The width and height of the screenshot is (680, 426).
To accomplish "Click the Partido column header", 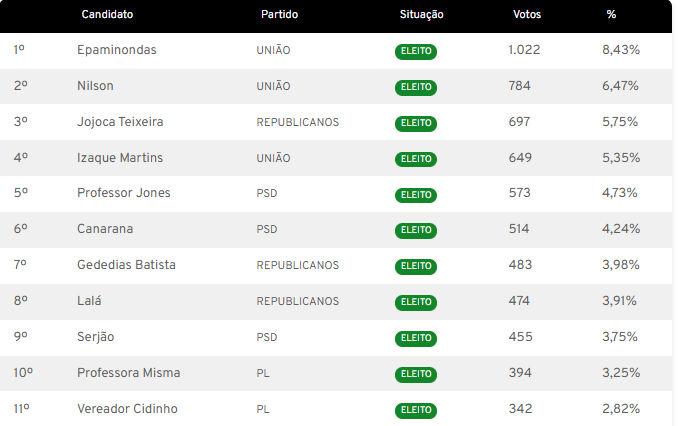I will 279,16.
